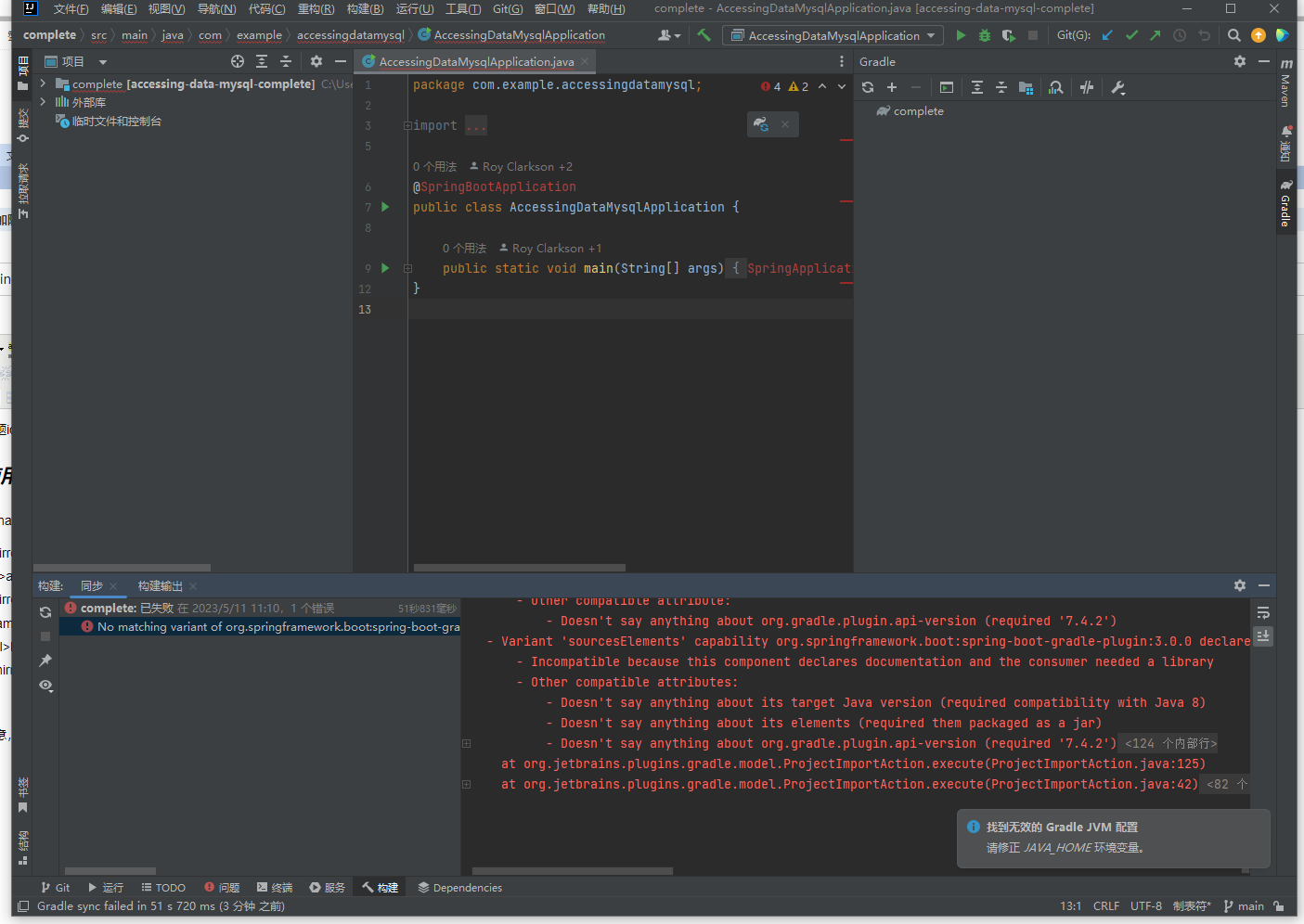The width and height of the screenshot is (1304, 924).
Task: Open the 终端 tool window button
Action: (x=275, y=888)
